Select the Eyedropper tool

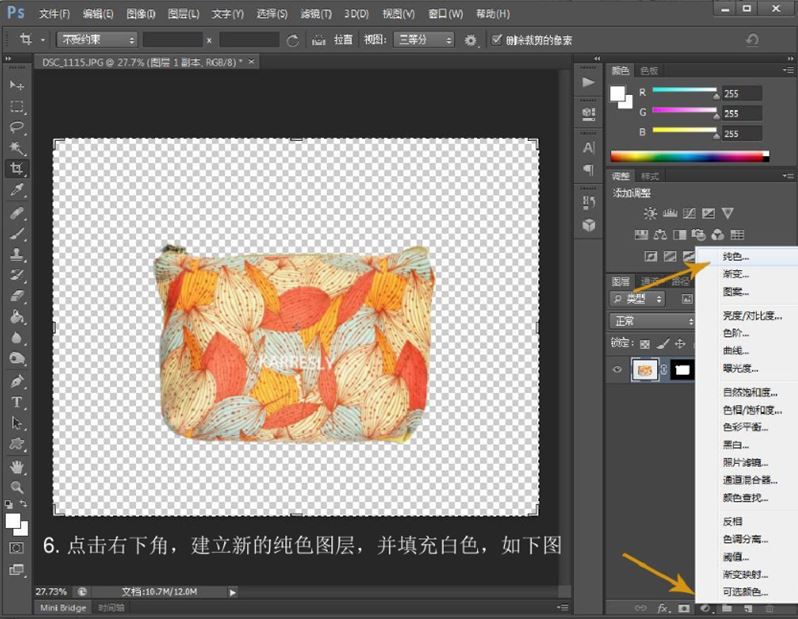tap(17, 190)
